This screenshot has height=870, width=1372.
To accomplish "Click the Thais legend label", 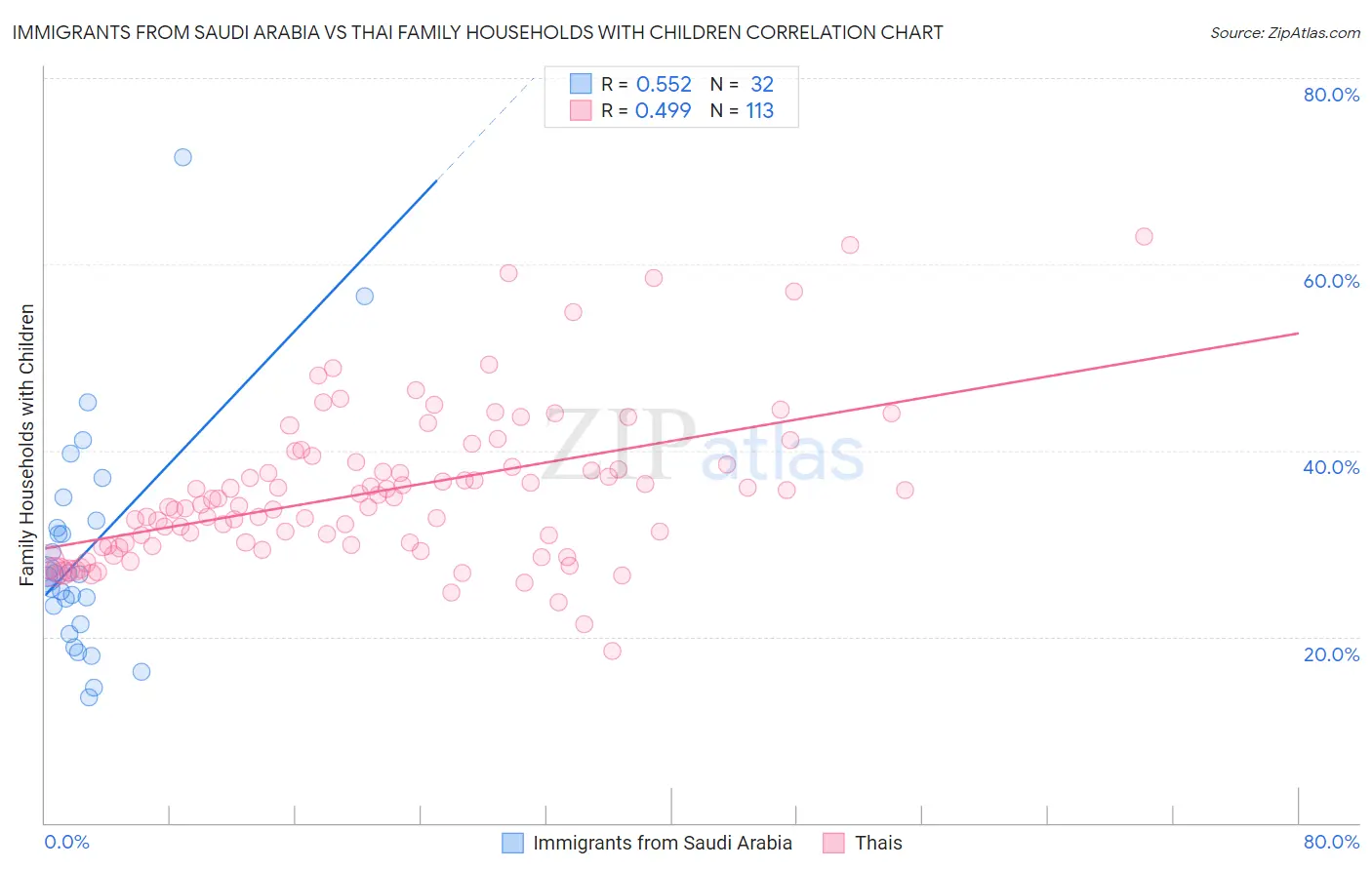I will click(x=878, y=843).
